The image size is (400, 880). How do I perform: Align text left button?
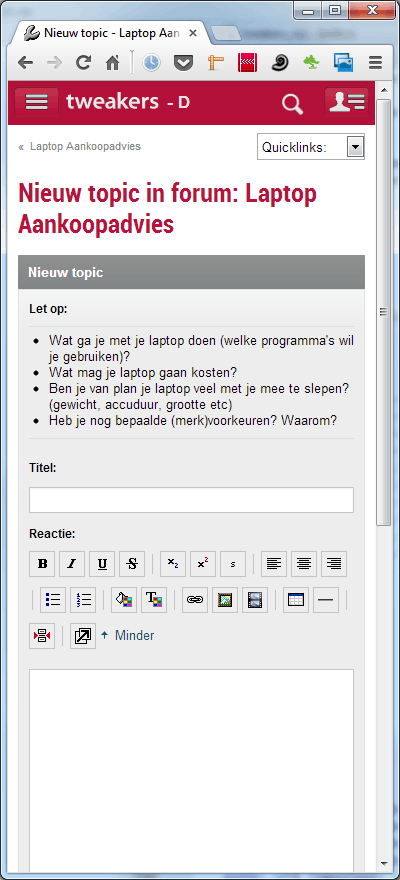tap(274, 564)
